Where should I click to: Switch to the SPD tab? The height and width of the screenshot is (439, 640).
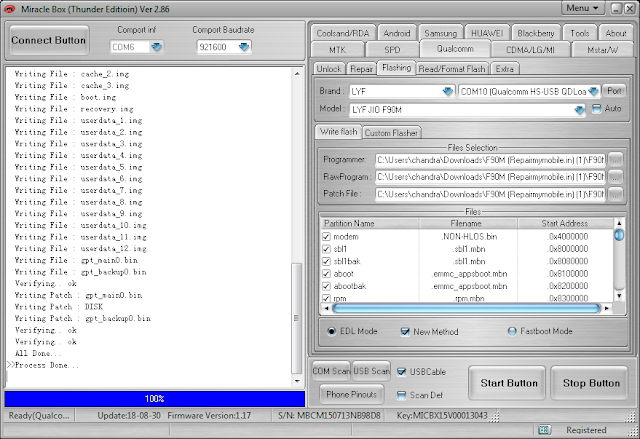pos(392,50)
